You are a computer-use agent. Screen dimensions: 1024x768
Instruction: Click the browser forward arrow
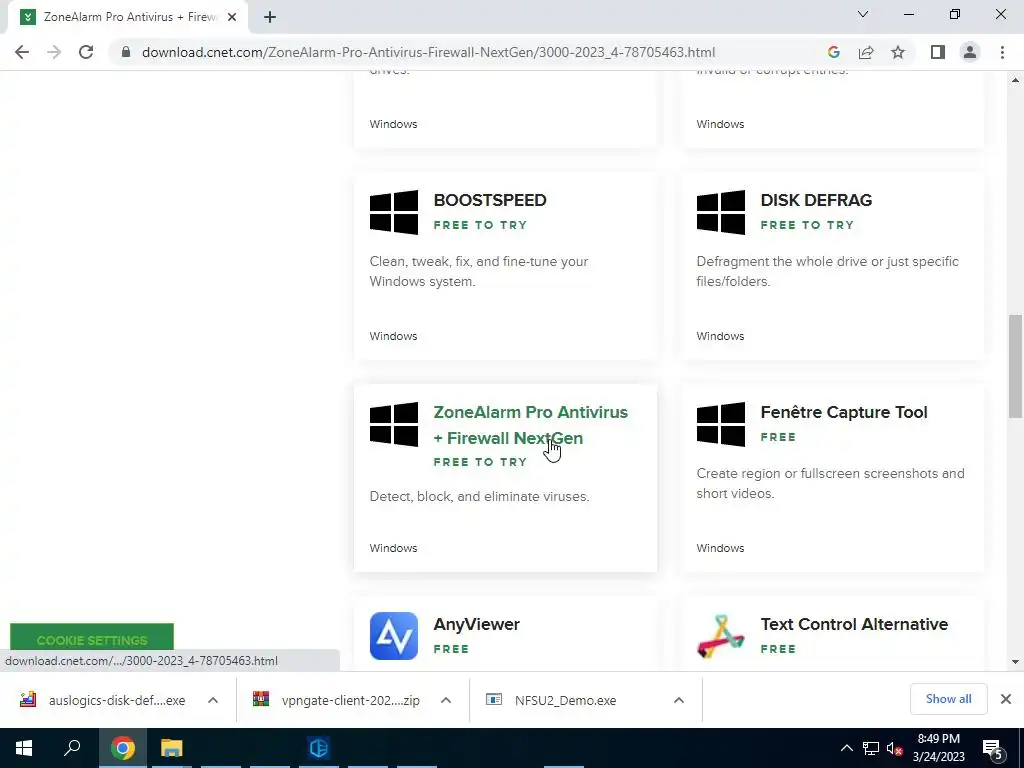click(54, 52)
